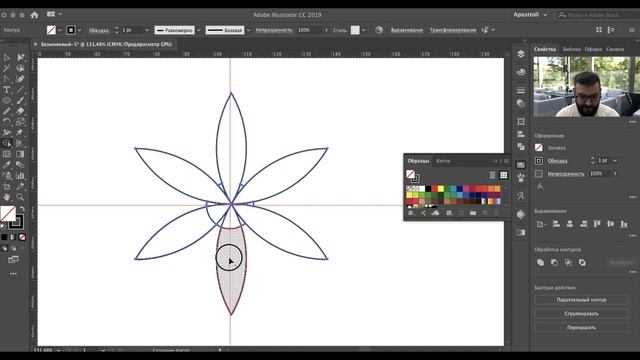This screenshot has height=360, width=640.
Task: Click the Exclude pathfinder icon
Action: click(x=582, y=262)
